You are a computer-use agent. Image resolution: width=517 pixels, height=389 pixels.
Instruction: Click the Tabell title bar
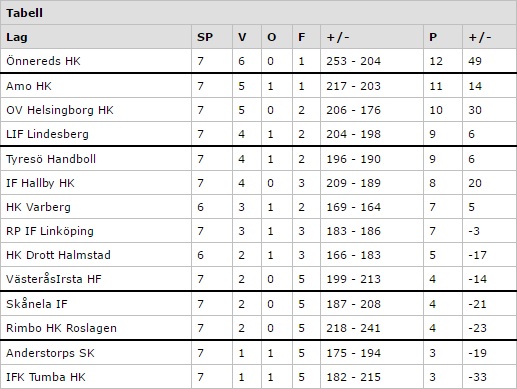point(258,13)
